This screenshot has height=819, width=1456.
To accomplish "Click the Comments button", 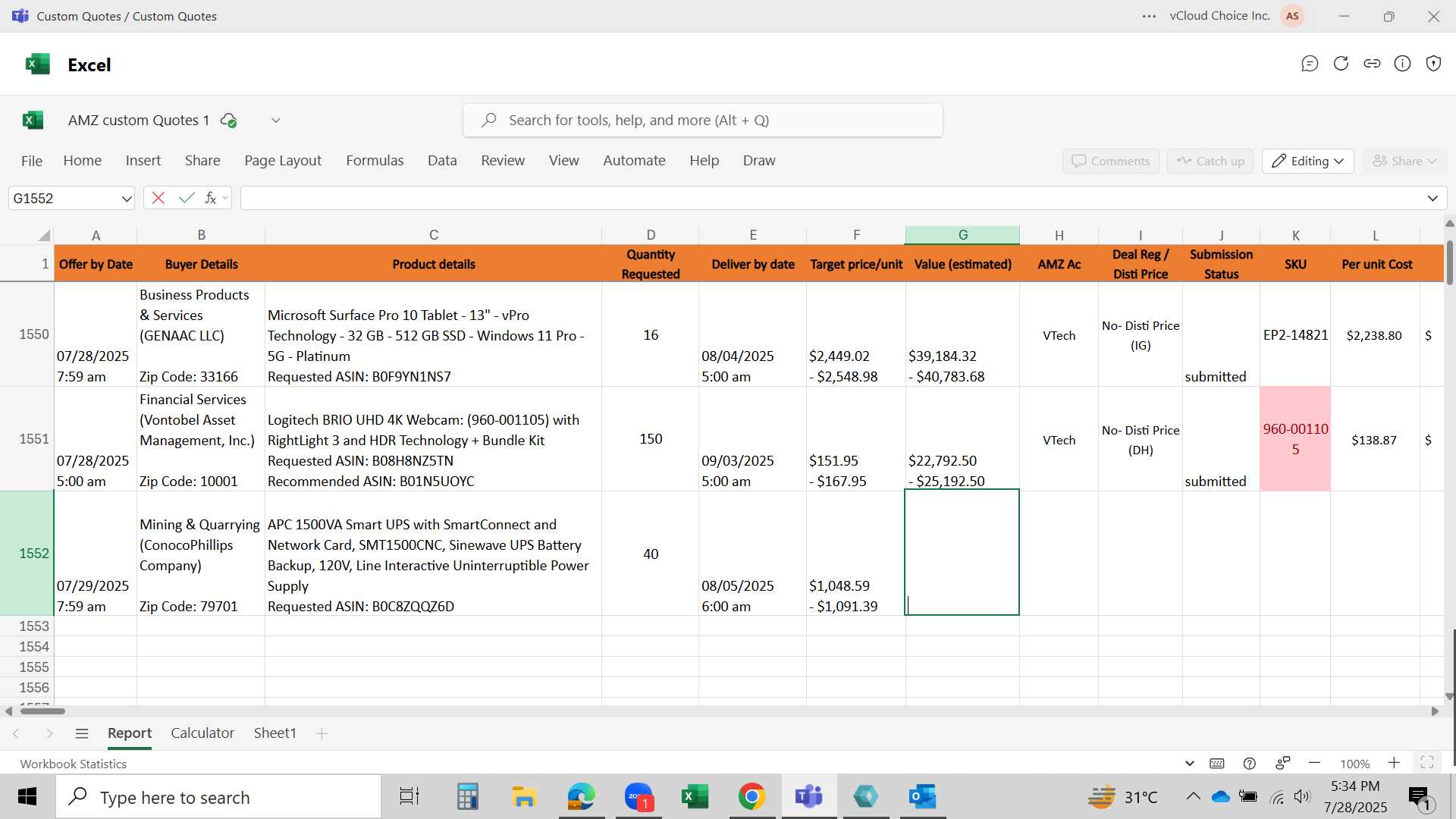I will tap(1111, 161).
